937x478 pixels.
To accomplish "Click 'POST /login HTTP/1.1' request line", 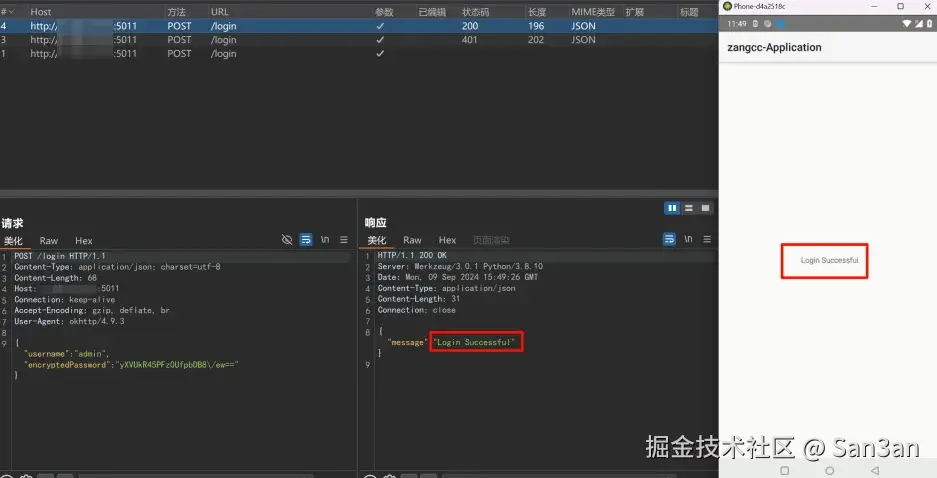I will click(60, 256).
